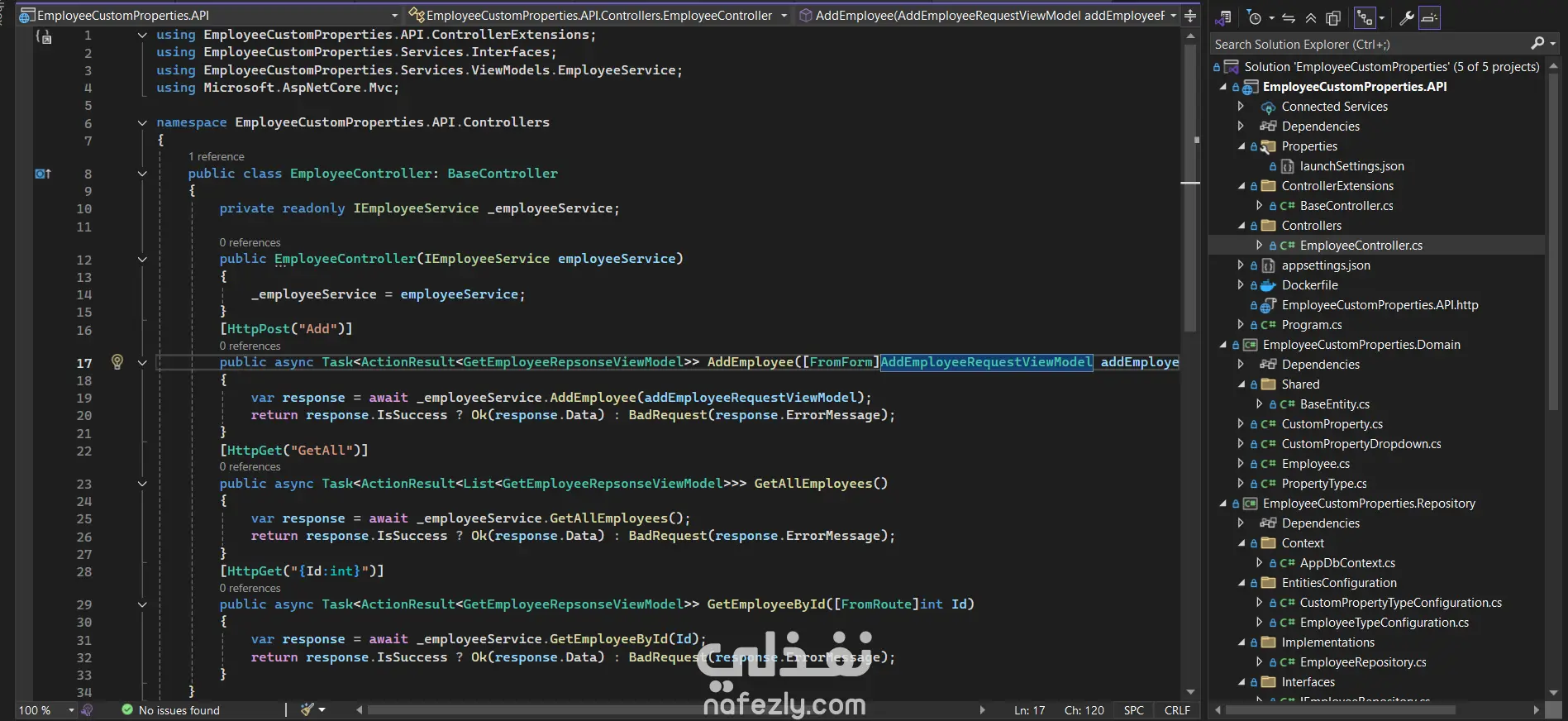Select EmployeeController.cs in Solution Explorer

(1361, 246)
